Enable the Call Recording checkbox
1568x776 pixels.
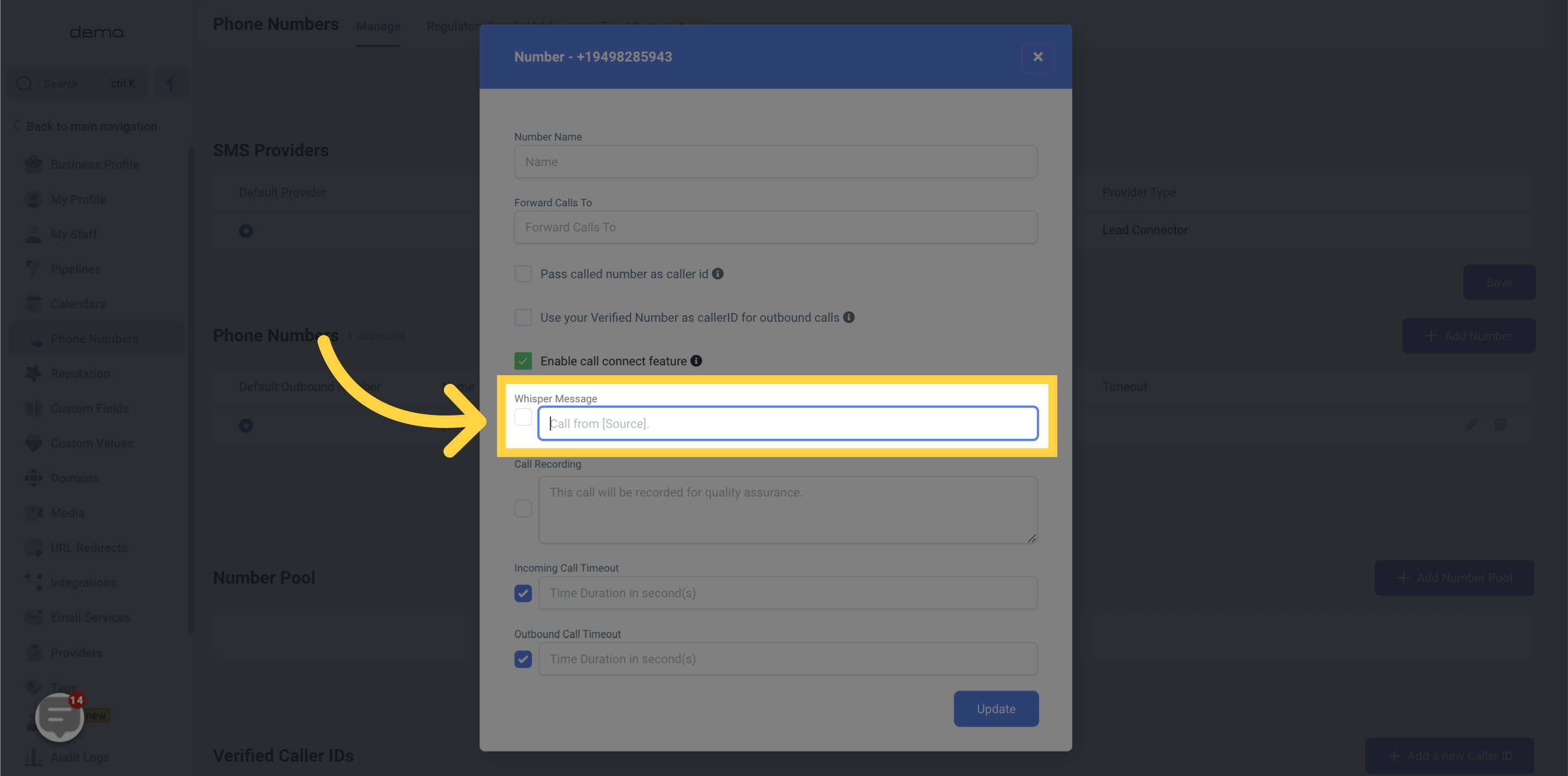coord(523,509)
